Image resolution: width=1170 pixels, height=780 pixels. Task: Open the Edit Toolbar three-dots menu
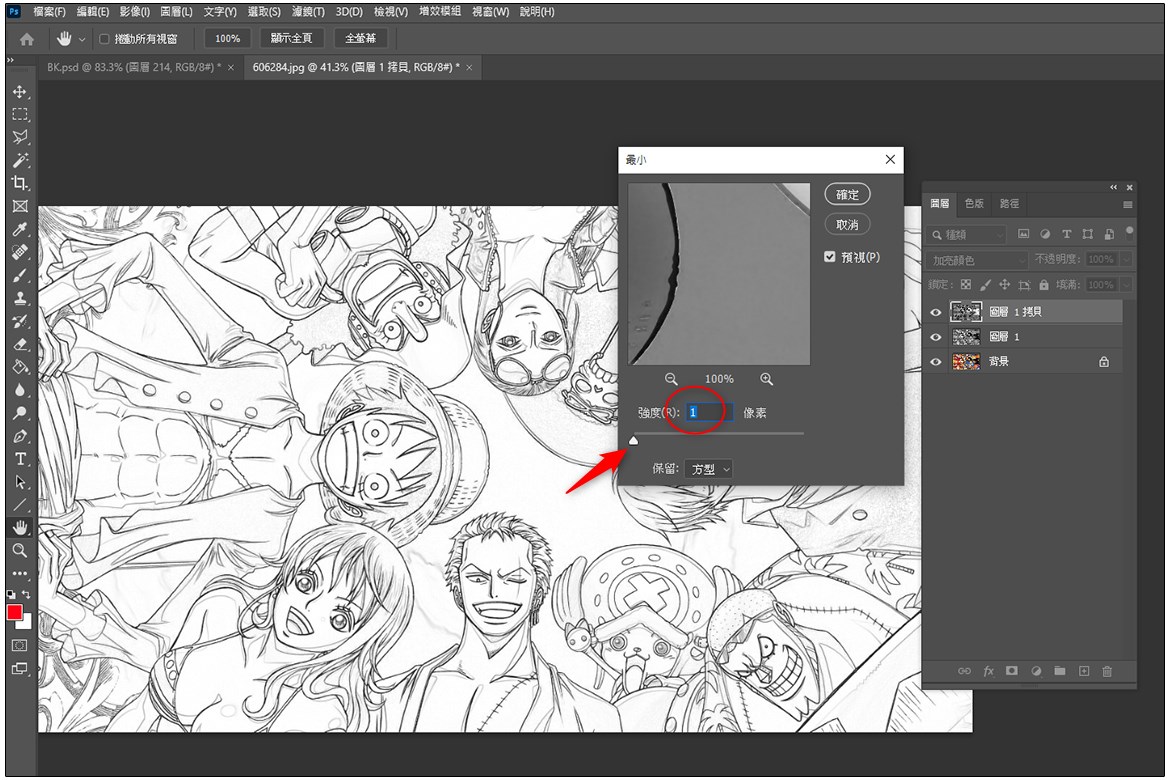[x=20, y=573]
